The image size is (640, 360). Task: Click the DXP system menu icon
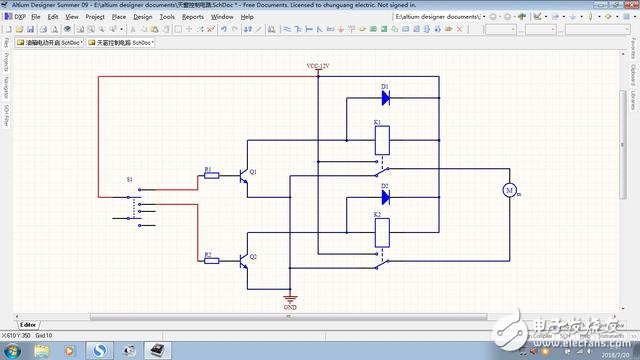coord(15,17)
